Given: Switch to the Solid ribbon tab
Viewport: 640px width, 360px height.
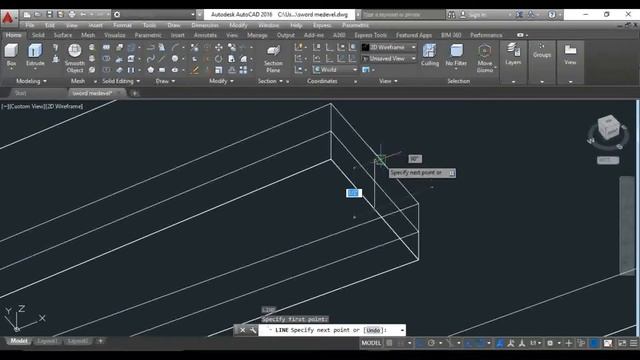Looking at the screenshot, I should (38, 35).
